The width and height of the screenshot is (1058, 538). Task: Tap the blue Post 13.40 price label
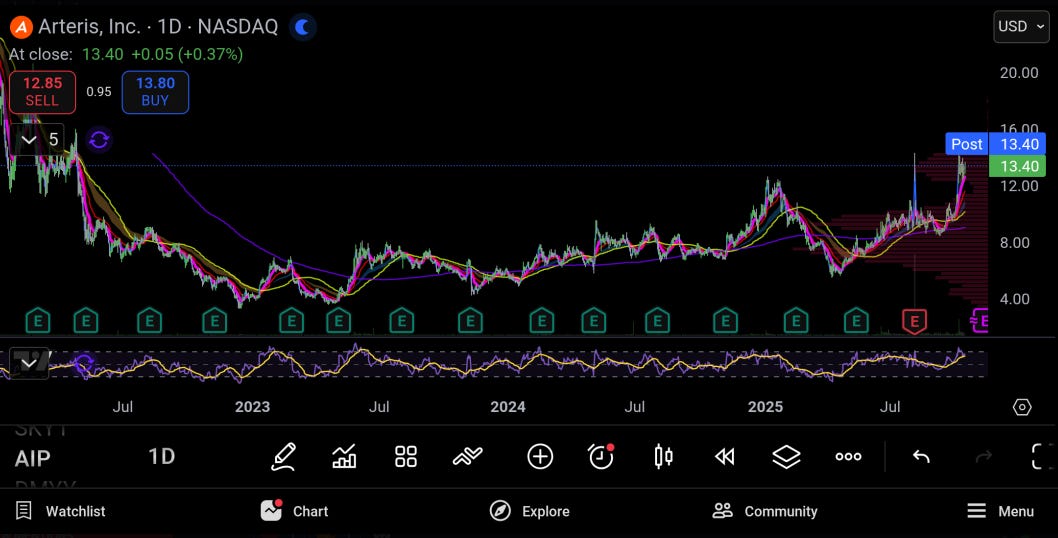pyautogui.click(x=996, y=144)
